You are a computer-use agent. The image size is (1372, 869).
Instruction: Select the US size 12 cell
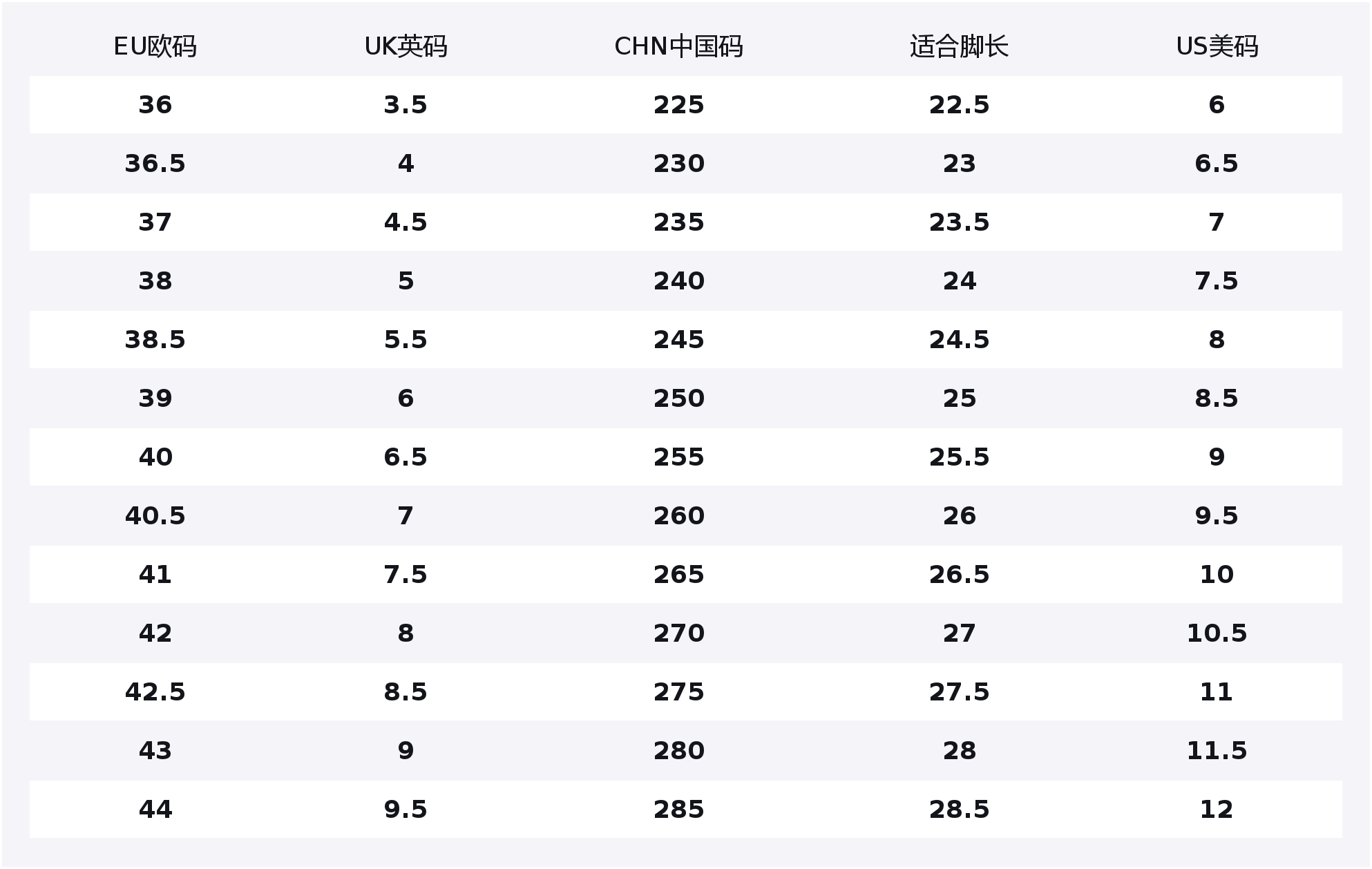1217,810
